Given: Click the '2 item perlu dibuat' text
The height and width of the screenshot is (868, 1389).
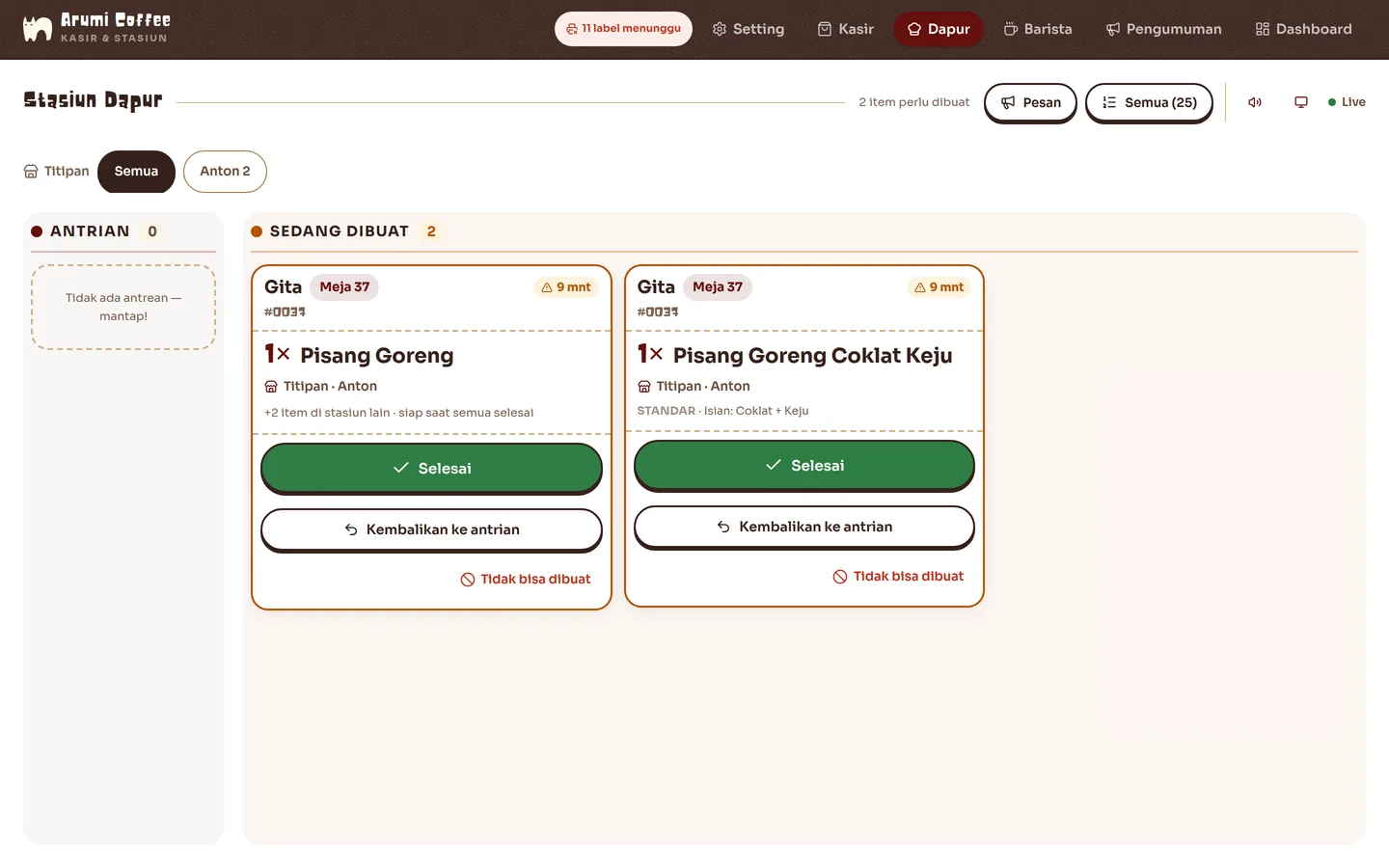Looking at the screenshot, I should (x=914, y=102).
